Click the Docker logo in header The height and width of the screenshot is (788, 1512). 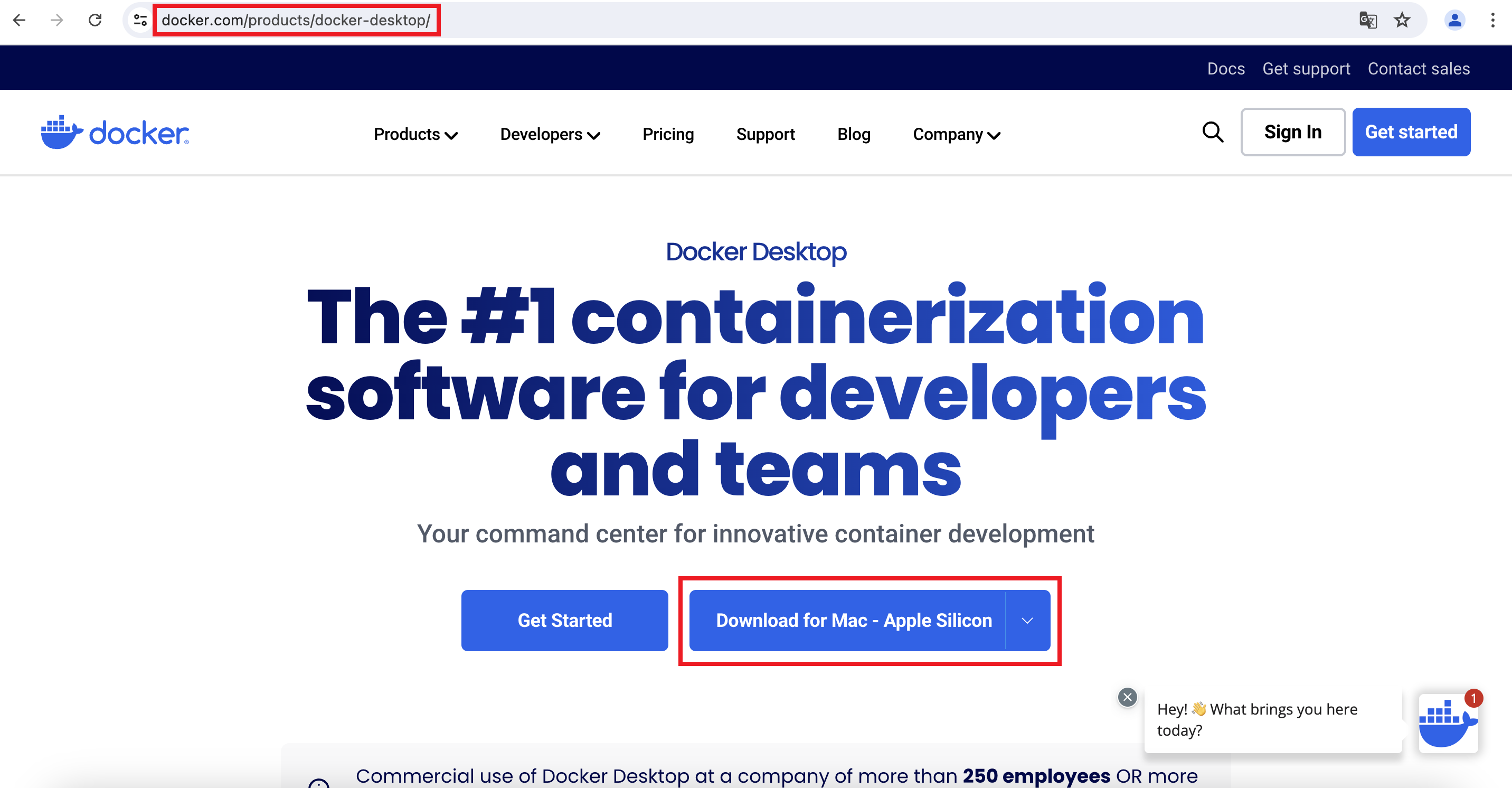[x=115, y=132]
